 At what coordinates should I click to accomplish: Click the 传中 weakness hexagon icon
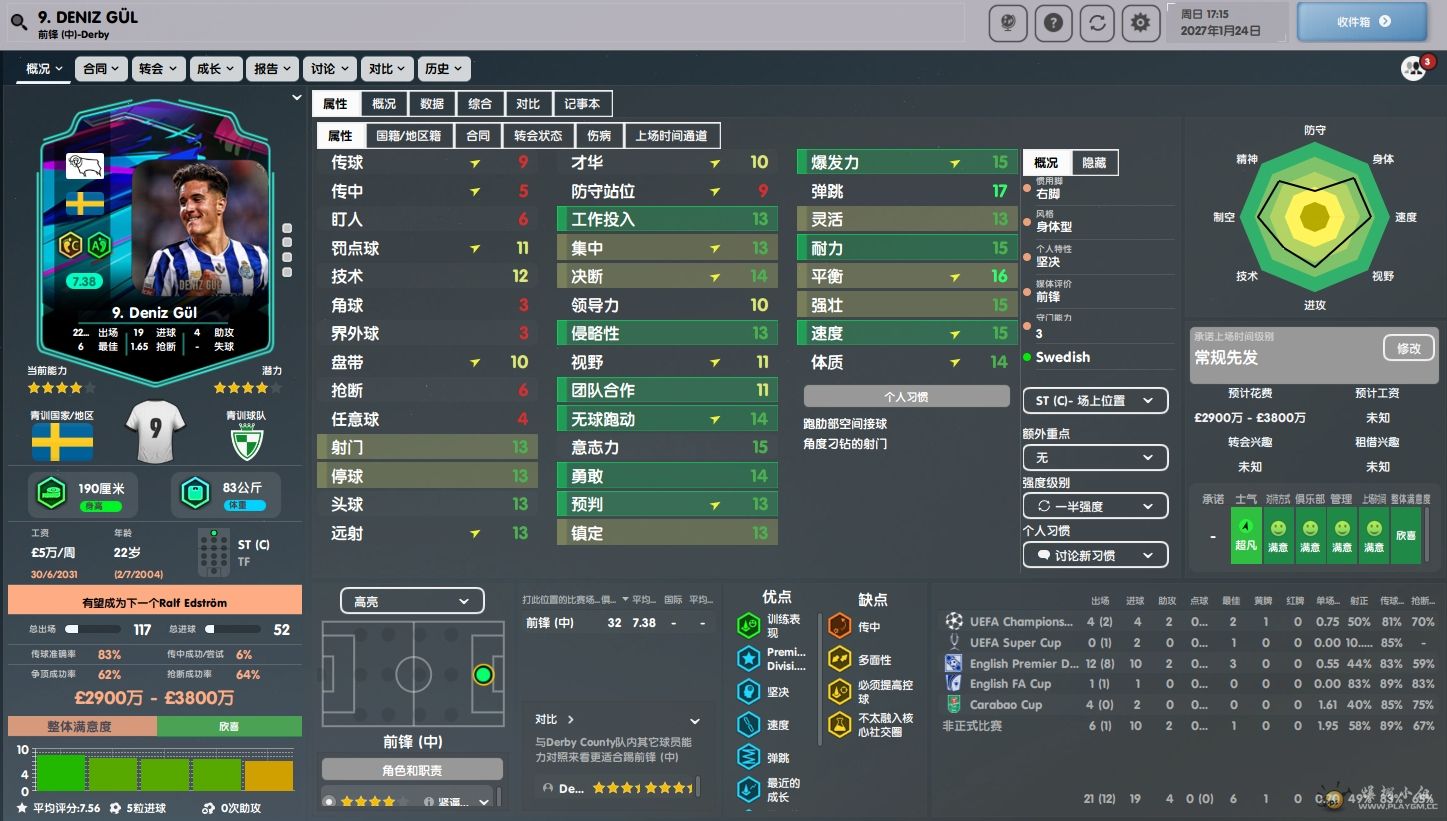839,627
